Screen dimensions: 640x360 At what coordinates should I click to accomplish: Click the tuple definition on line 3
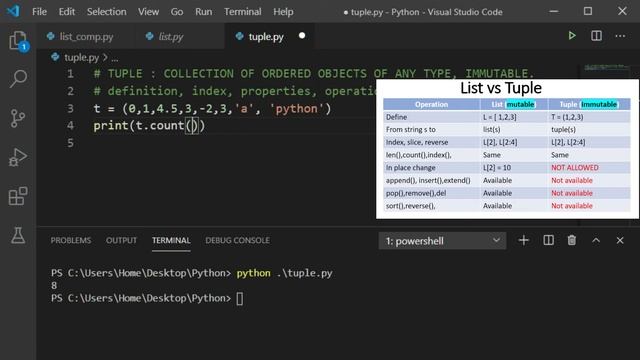212,109
